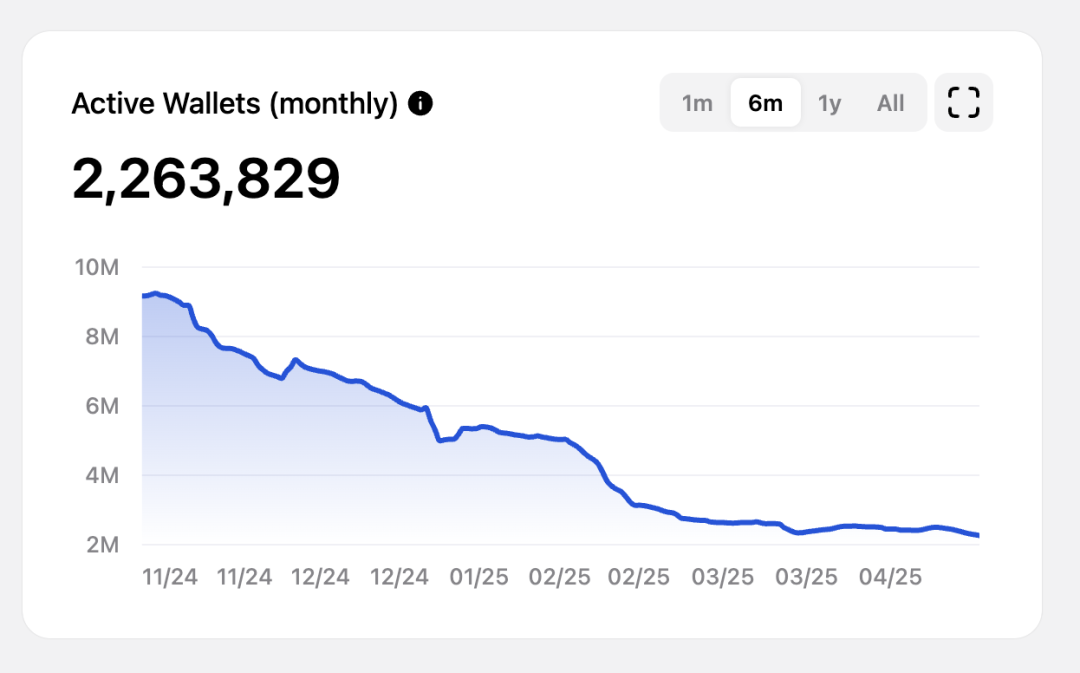Click the info icon beside Active Wallets

point(421,103)
